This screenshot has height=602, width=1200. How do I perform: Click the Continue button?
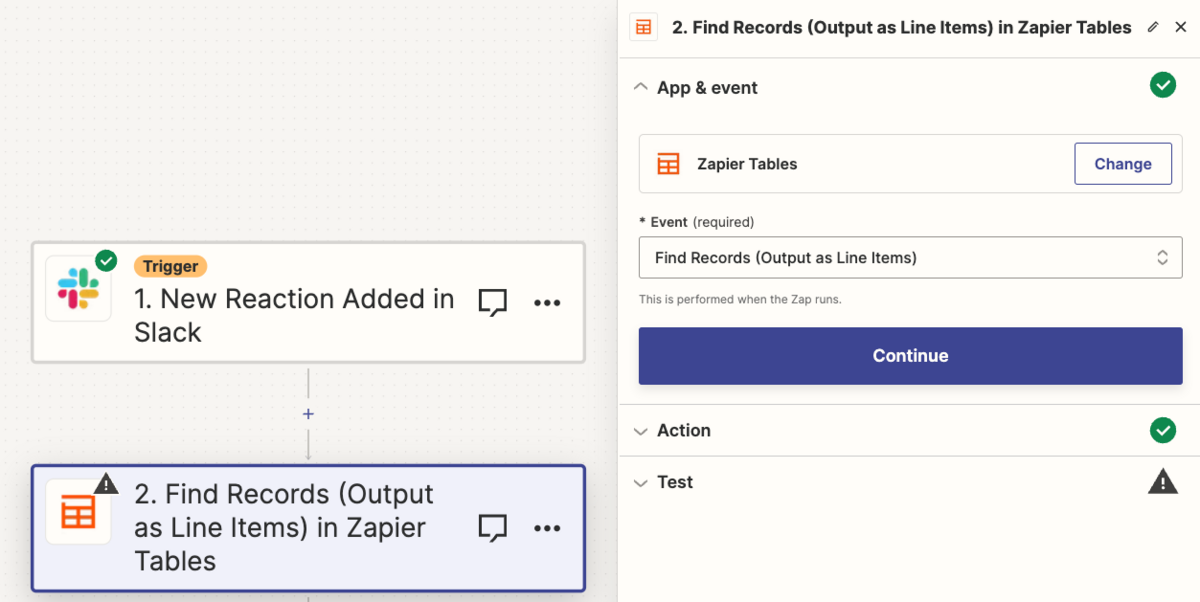click(x=911, y=356)
